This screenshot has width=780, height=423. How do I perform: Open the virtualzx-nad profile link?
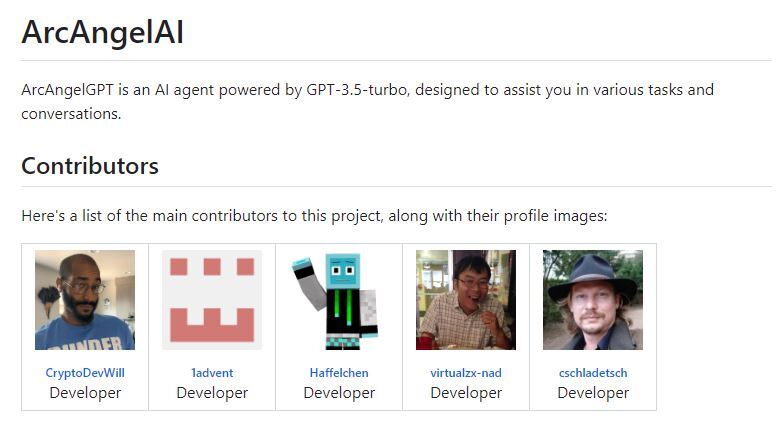click(x=466, y=373)
